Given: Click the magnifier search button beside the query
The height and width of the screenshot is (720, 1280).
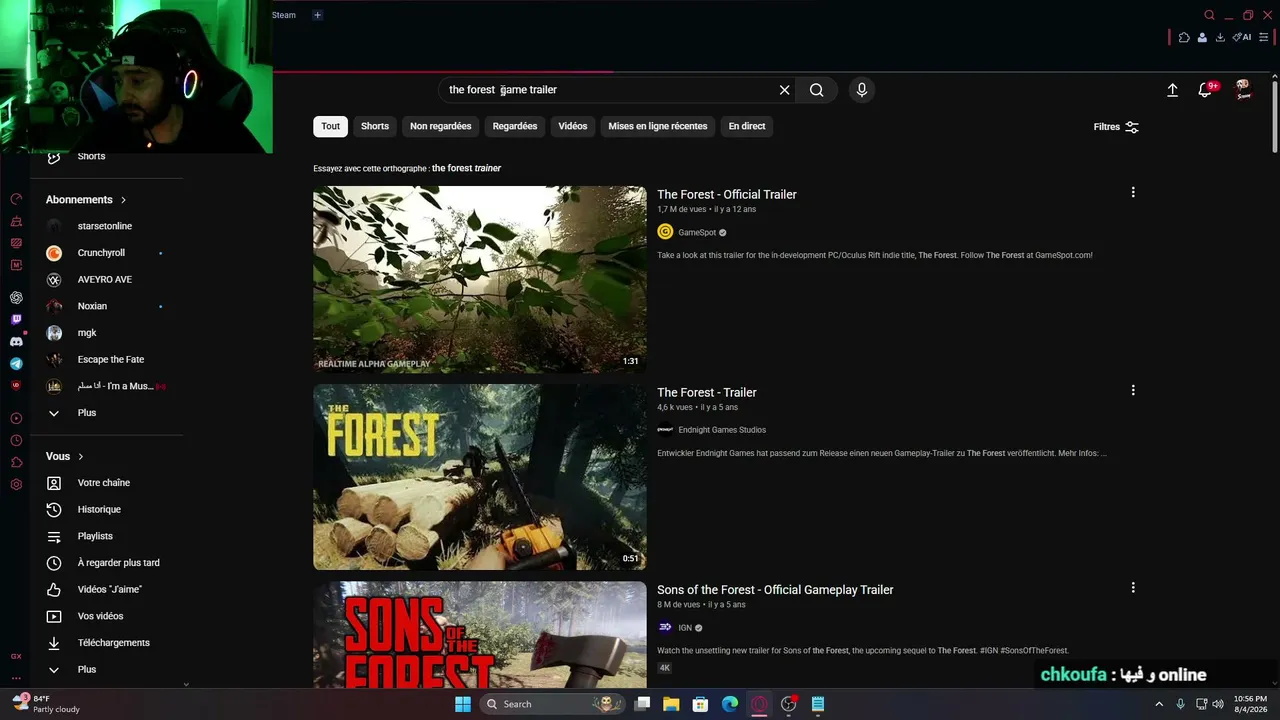Looking at the screenshot, I should pyautogui.click(x=817, y=90).
